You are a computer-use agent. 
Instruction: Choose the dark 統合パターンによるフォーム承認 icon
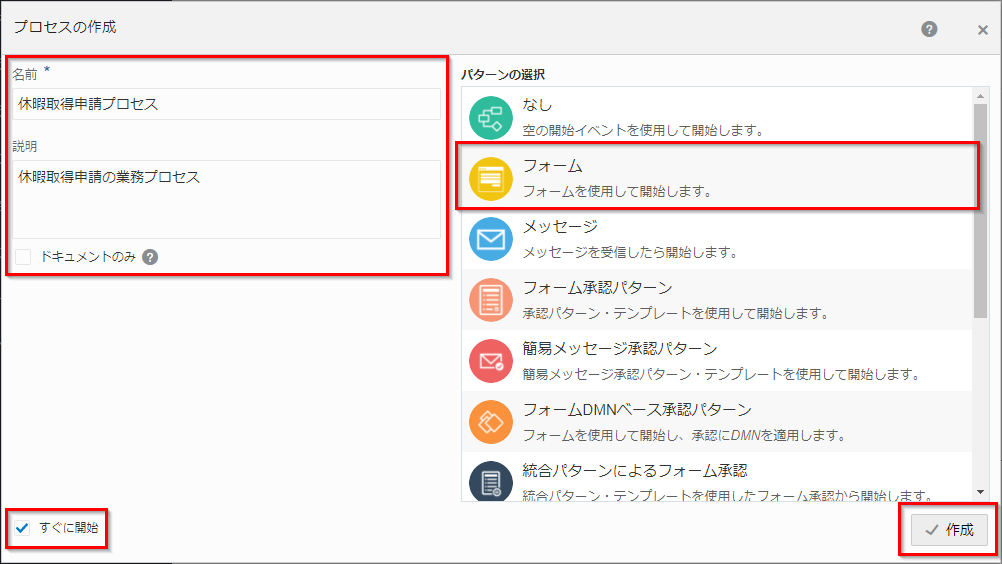click(490, 482)
